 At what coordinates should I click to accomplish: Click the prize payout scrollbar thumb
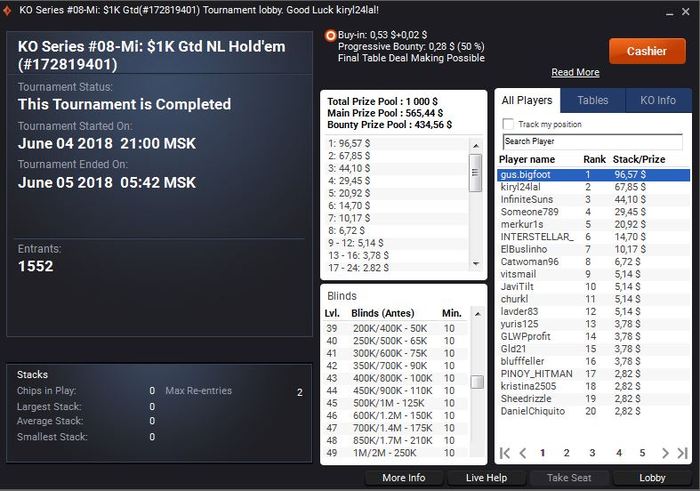pos(476,173)
